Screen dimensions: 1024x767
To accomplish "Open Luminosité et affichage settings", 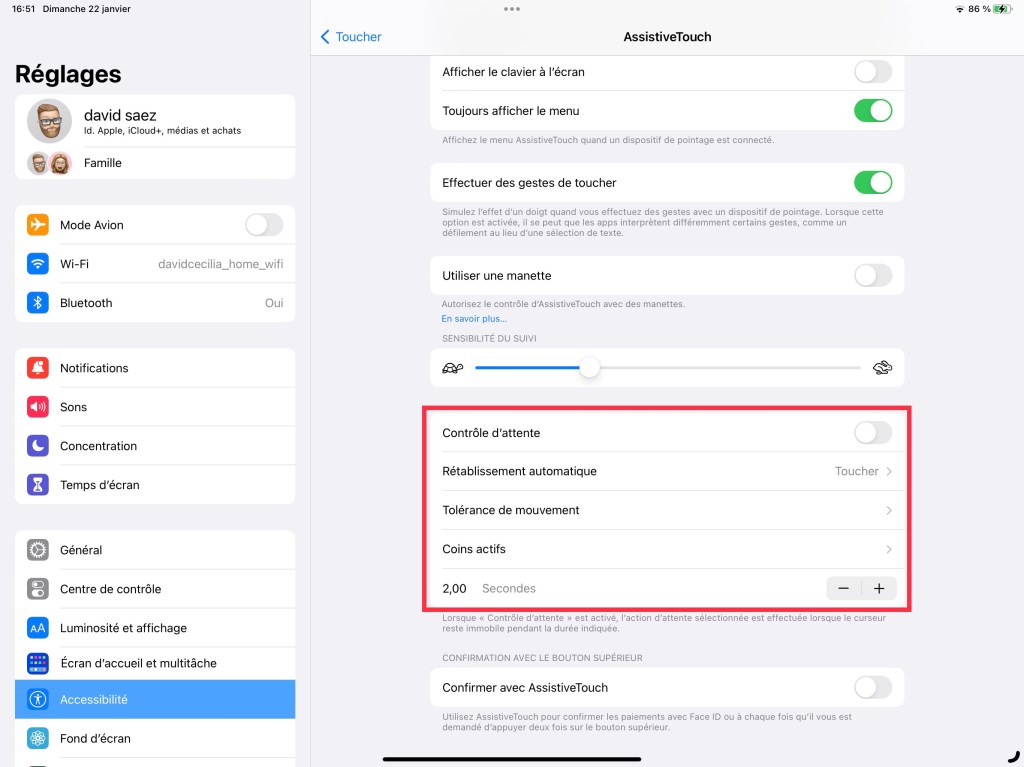I will pos(155,628).
